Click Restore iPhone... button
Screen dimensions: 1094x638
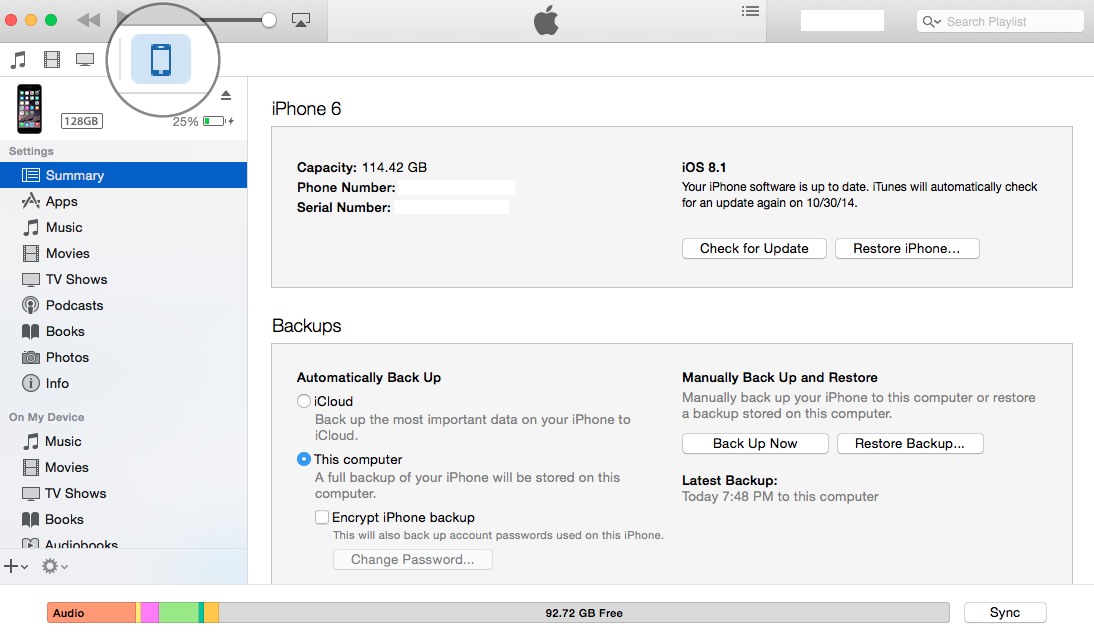click(x=907, y=248)
